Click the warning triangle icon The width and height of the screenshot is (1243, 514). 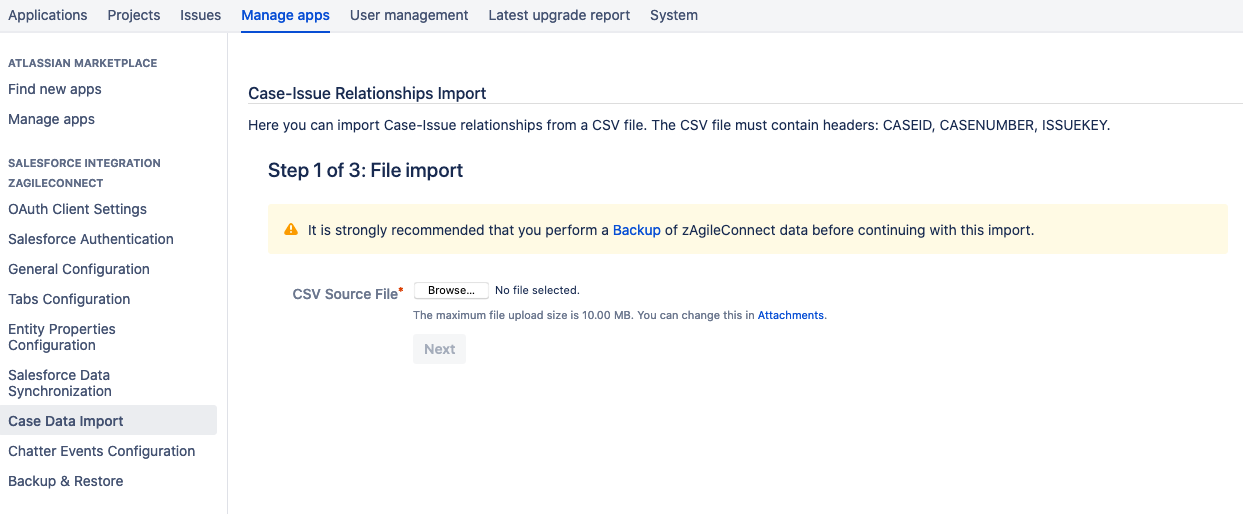[x=291, y=230]
